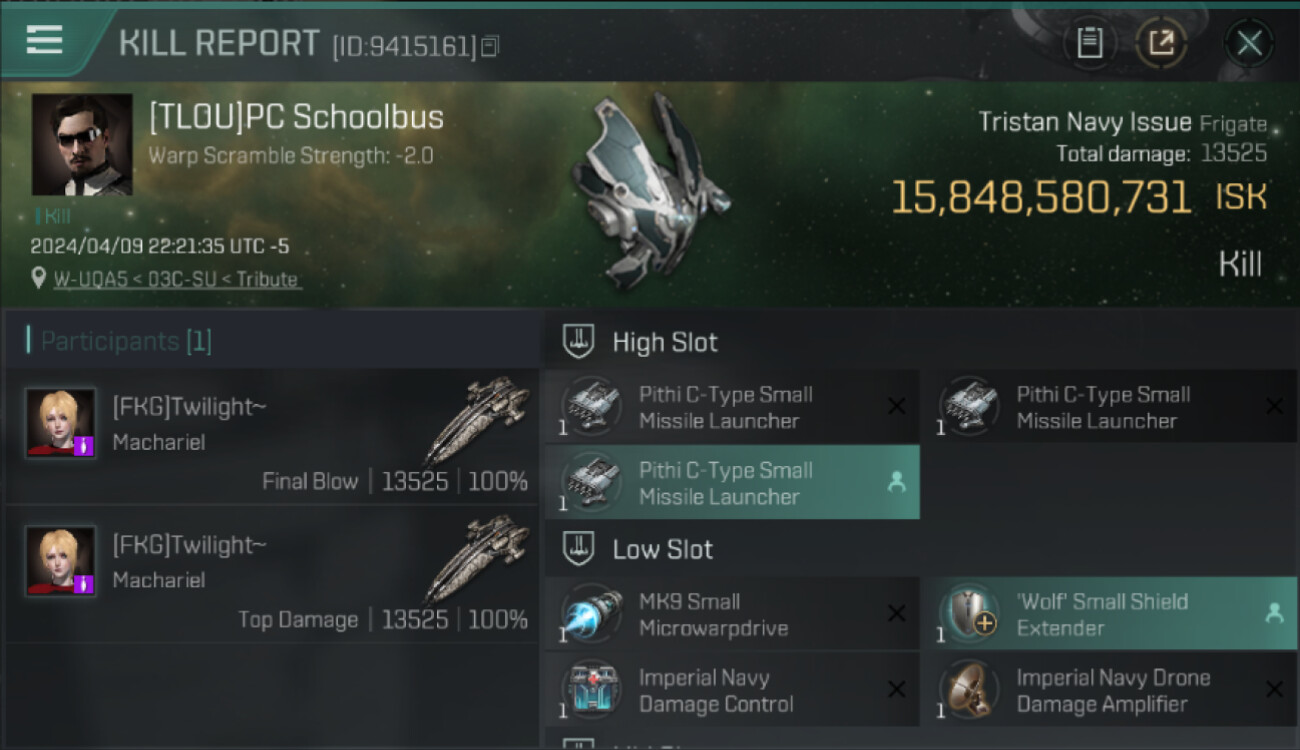
Task: Click the MK9 Small Microwarpdrive icon
Action: (x=591, y=615)
